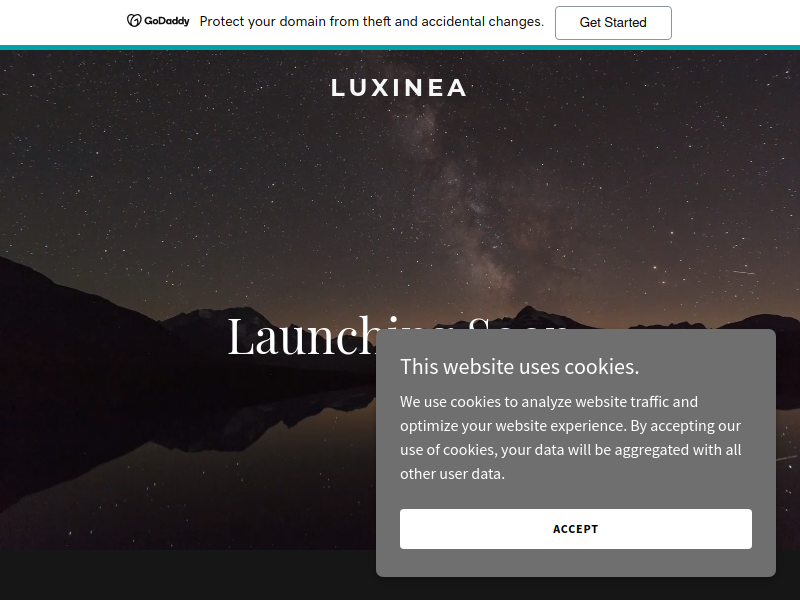Click the cookie description paragraph text
Screen dimensions: 800x600
[x=570, y=438]
